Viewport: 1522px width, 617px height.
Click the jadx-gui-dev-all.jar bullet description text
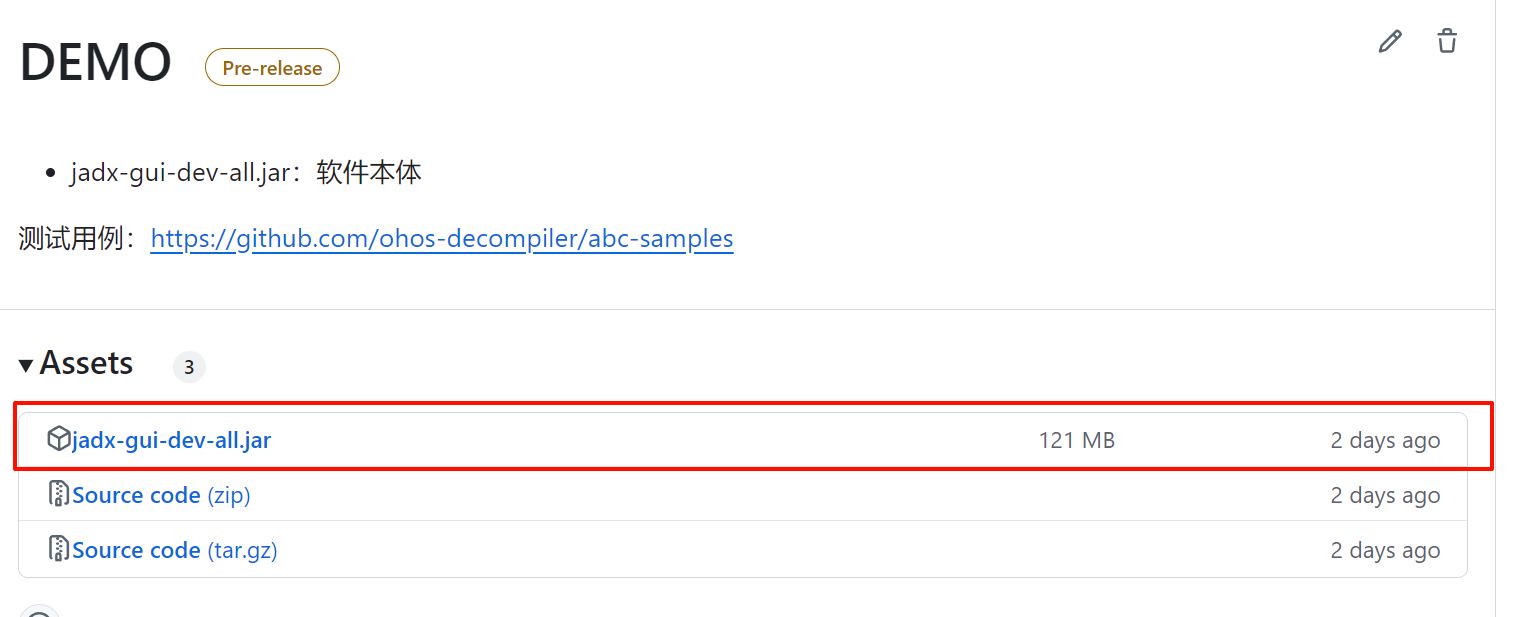pos(246,173)
